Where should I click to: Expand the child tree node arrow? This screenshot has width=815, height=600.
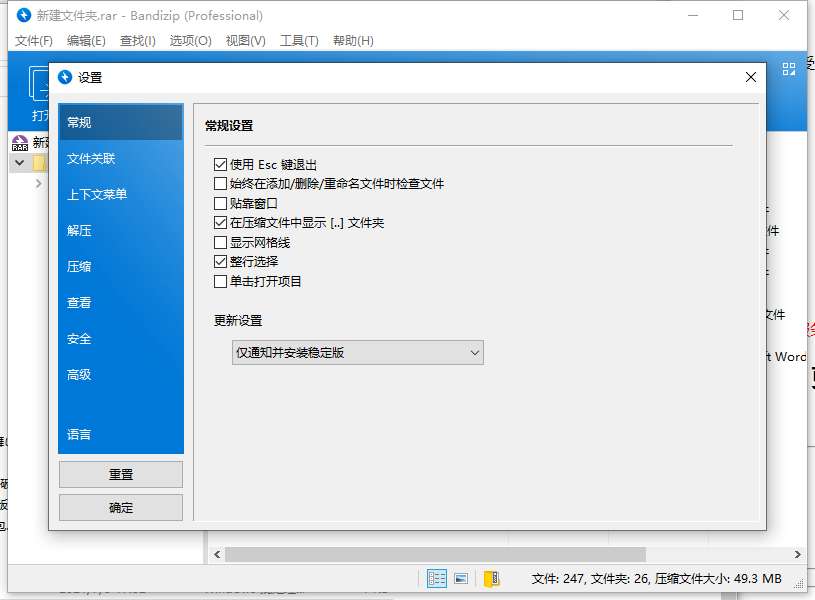(38, 184)
